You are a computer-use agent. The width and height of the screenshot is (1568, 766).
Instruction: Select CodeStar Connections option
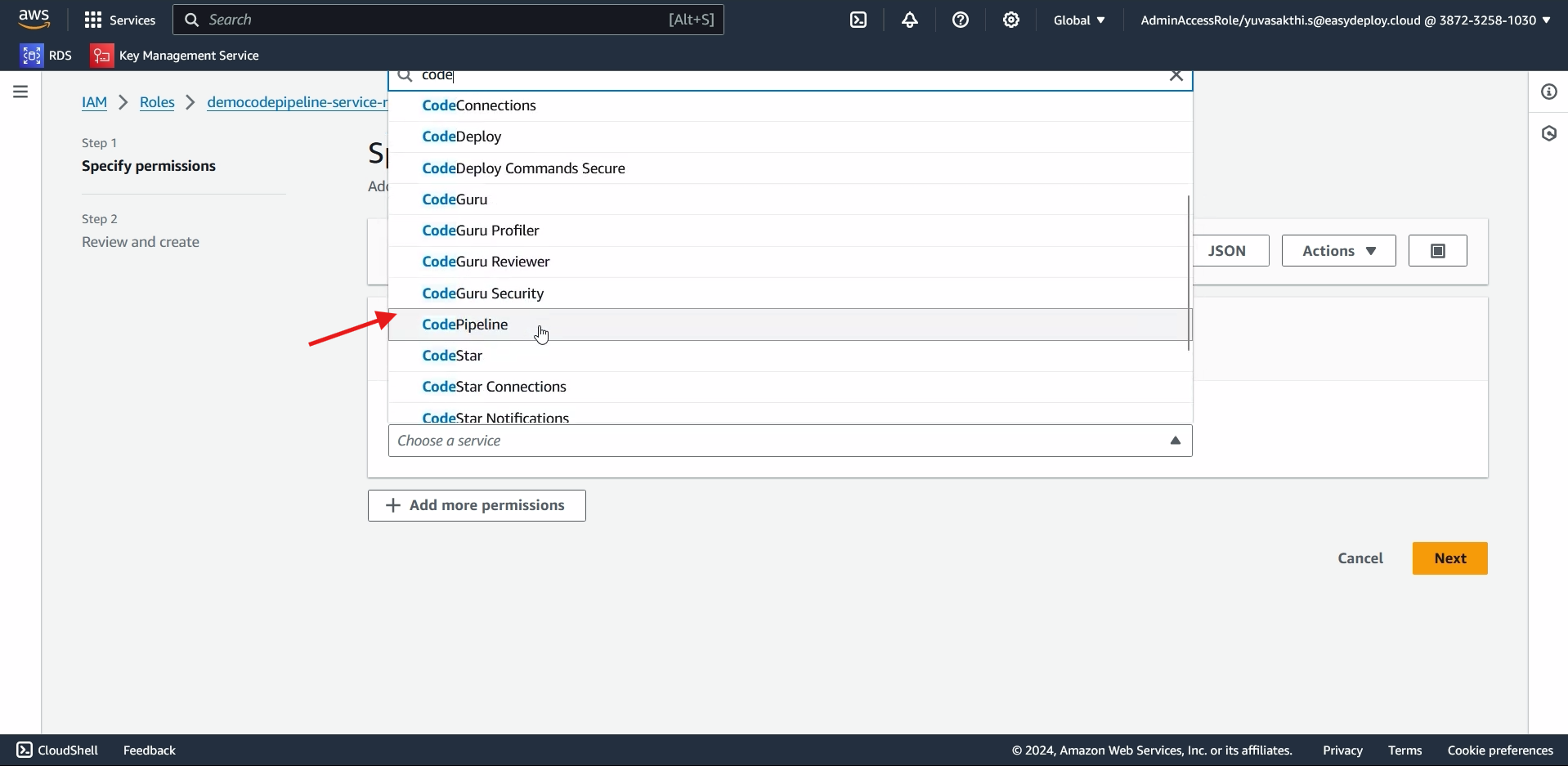[x=790, y=387]
